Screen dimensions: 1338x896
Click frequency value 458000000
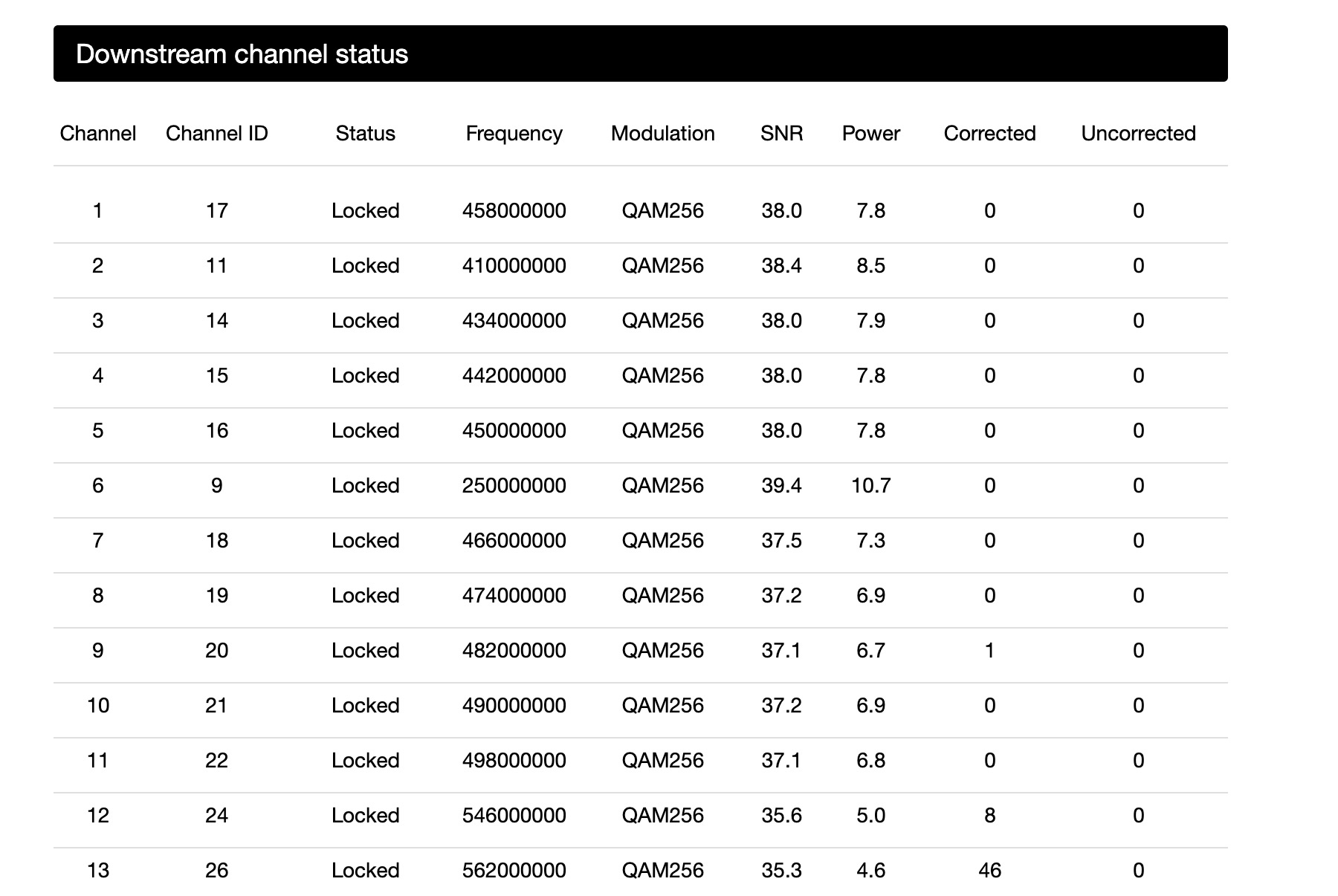click(x=514, y=211)
